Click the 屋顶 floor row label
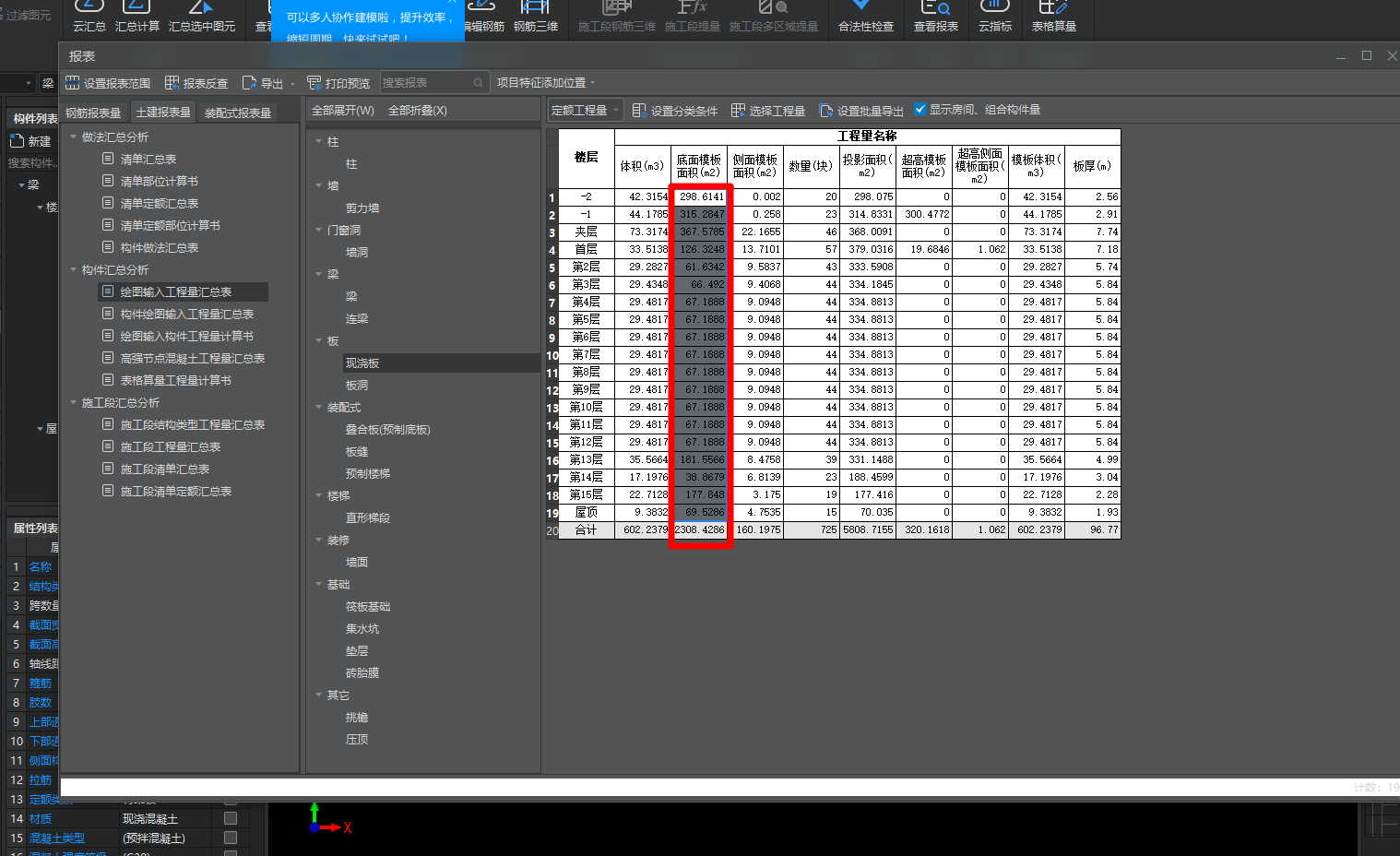The width and height of the screenshot is (1400, 856). pos(586,513)
